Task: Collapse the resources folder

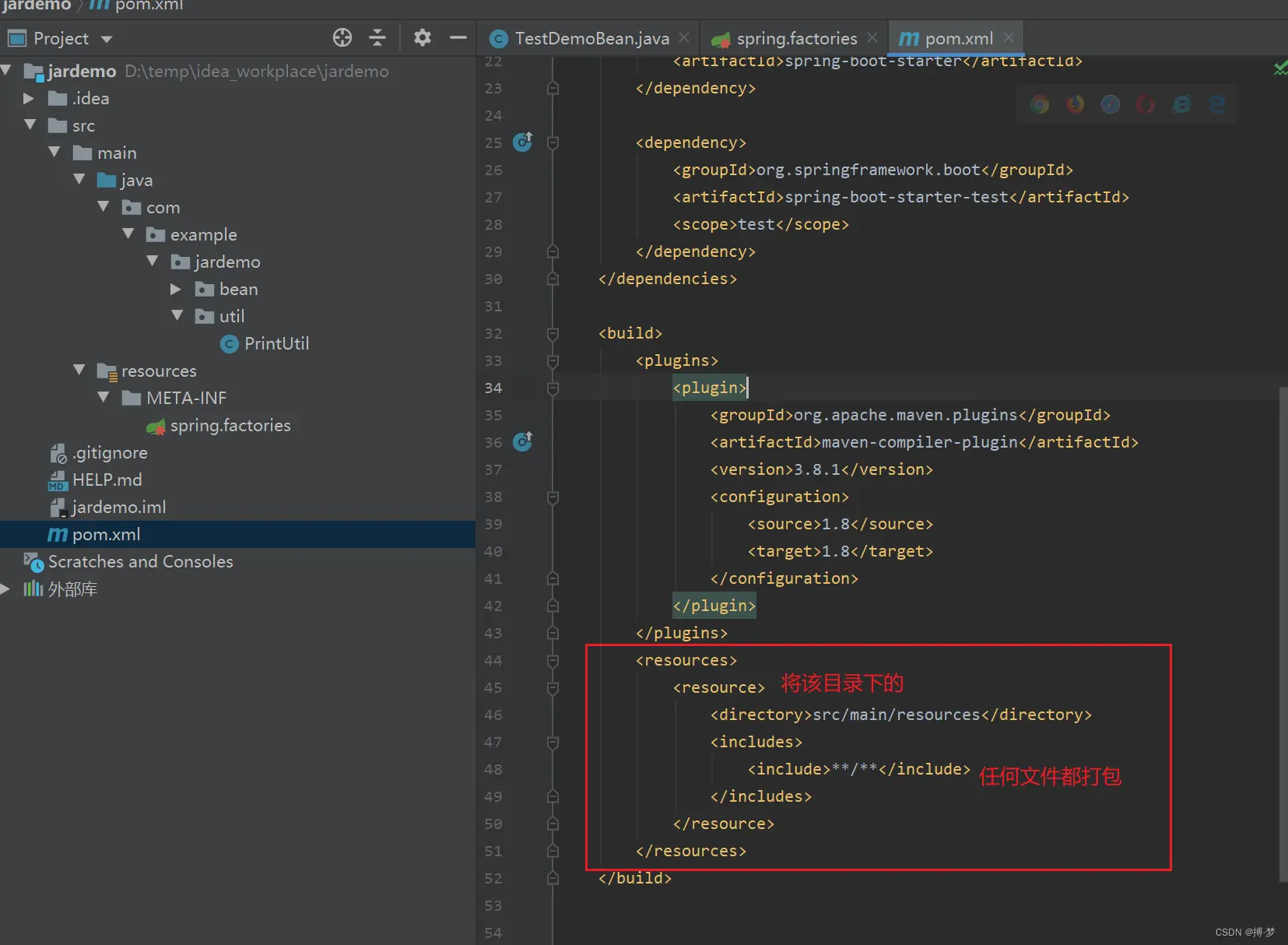Action: pos(79,370)
